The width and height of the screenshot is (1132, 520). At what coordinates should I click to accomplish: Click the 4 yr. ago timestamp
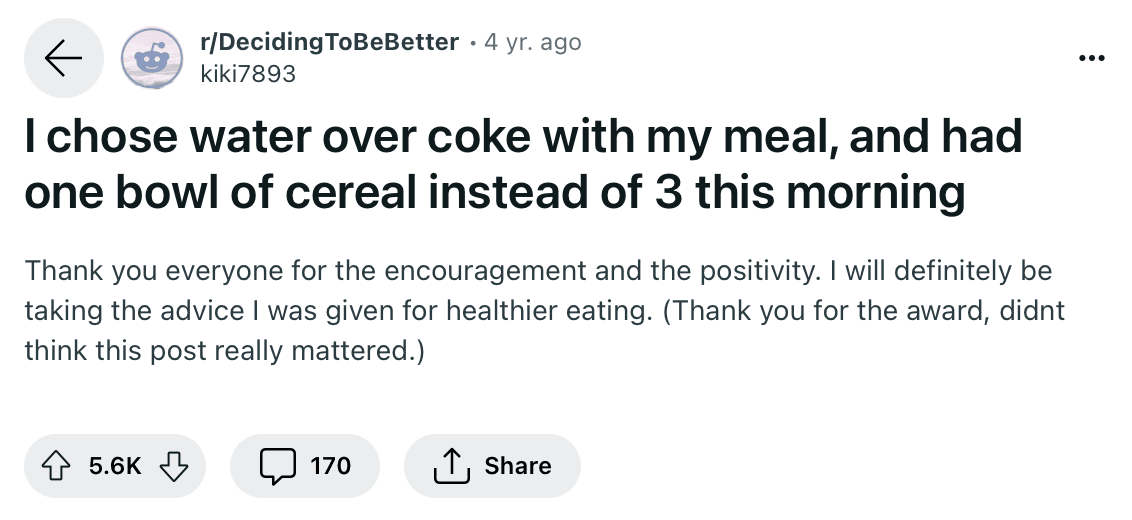pyautogui.click(x=533, y=42)
